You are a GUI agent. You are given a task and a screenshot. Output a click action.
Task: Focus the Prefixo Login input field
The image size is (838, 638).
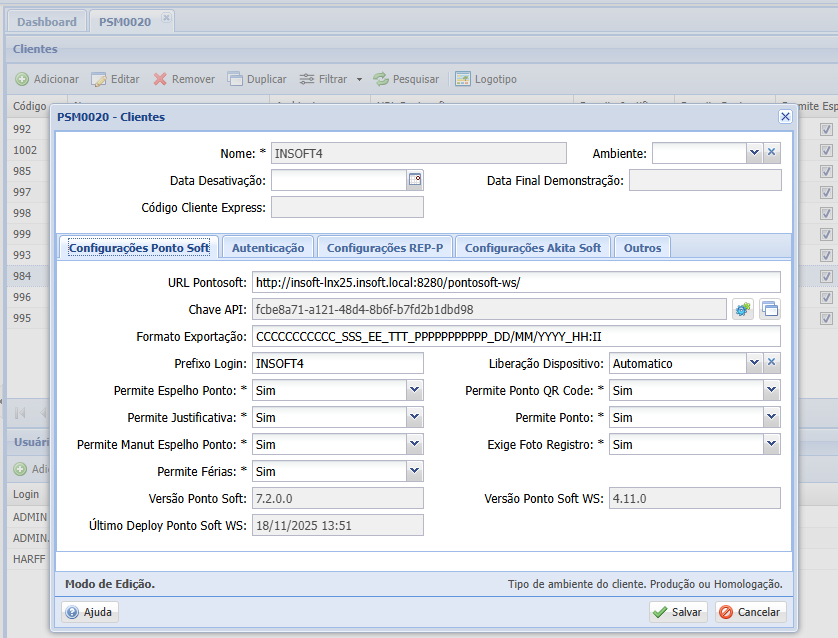tap(338, 363)
